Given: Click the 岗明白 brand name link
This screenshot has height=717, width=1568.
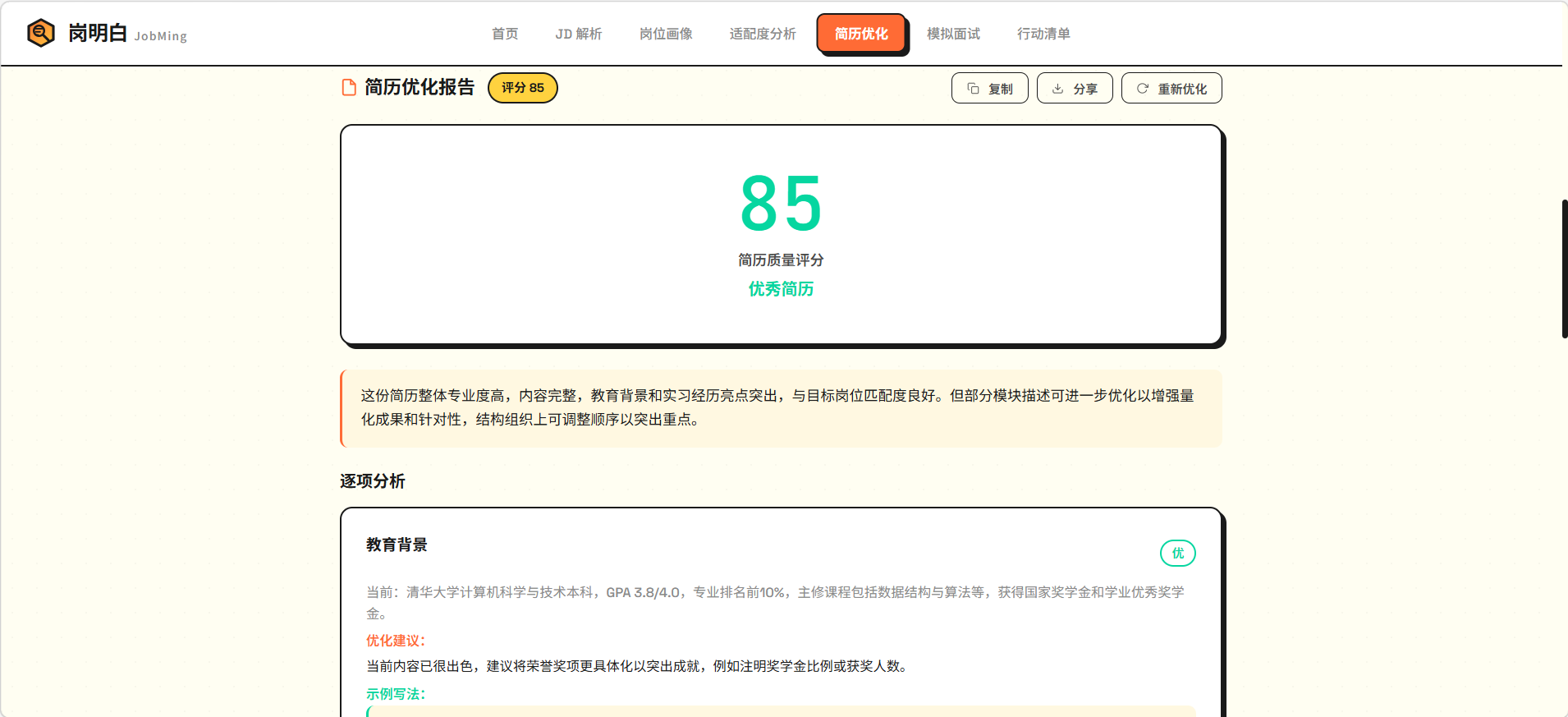Looking at the screenshot, I should click(x=98, y=33).
